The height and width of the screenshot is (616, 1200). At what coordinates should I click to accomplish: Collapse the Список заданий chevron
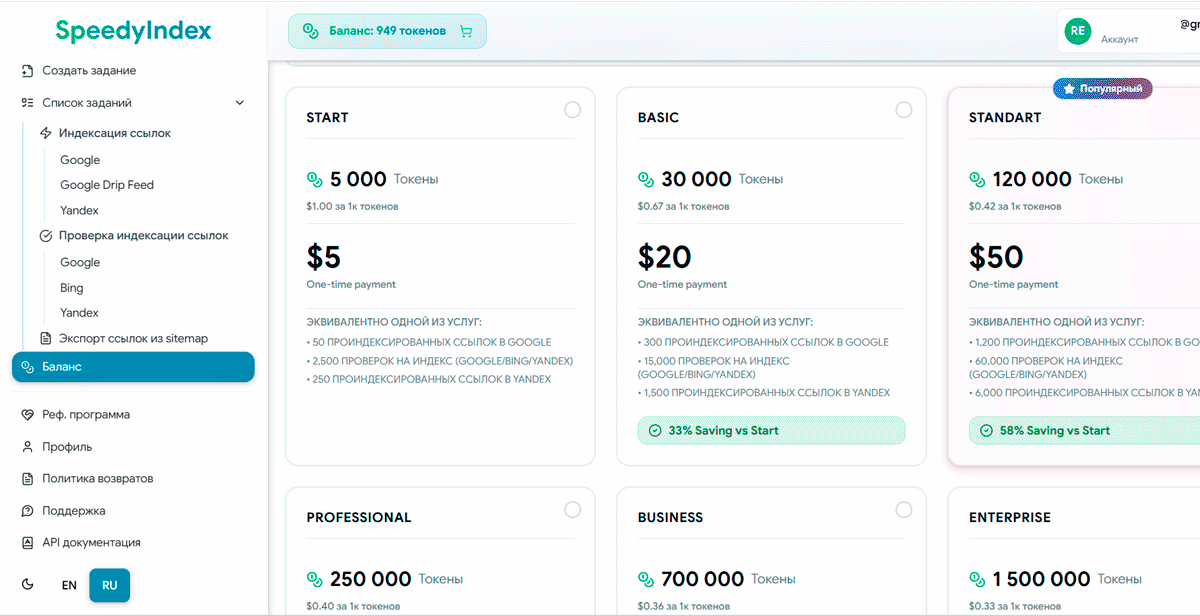239,103
